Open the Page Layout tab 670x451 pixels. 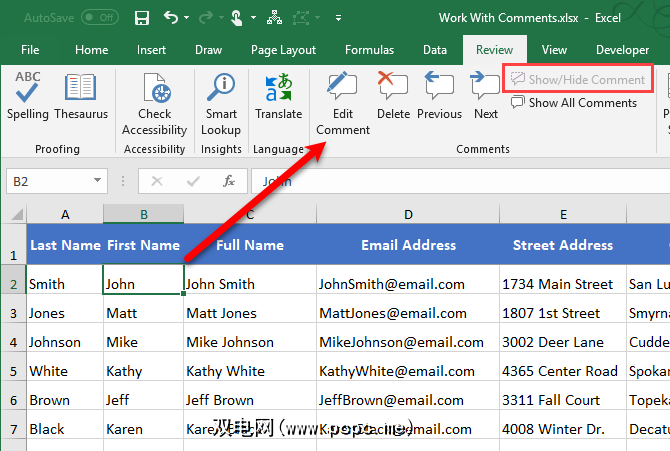pos(283,50)
